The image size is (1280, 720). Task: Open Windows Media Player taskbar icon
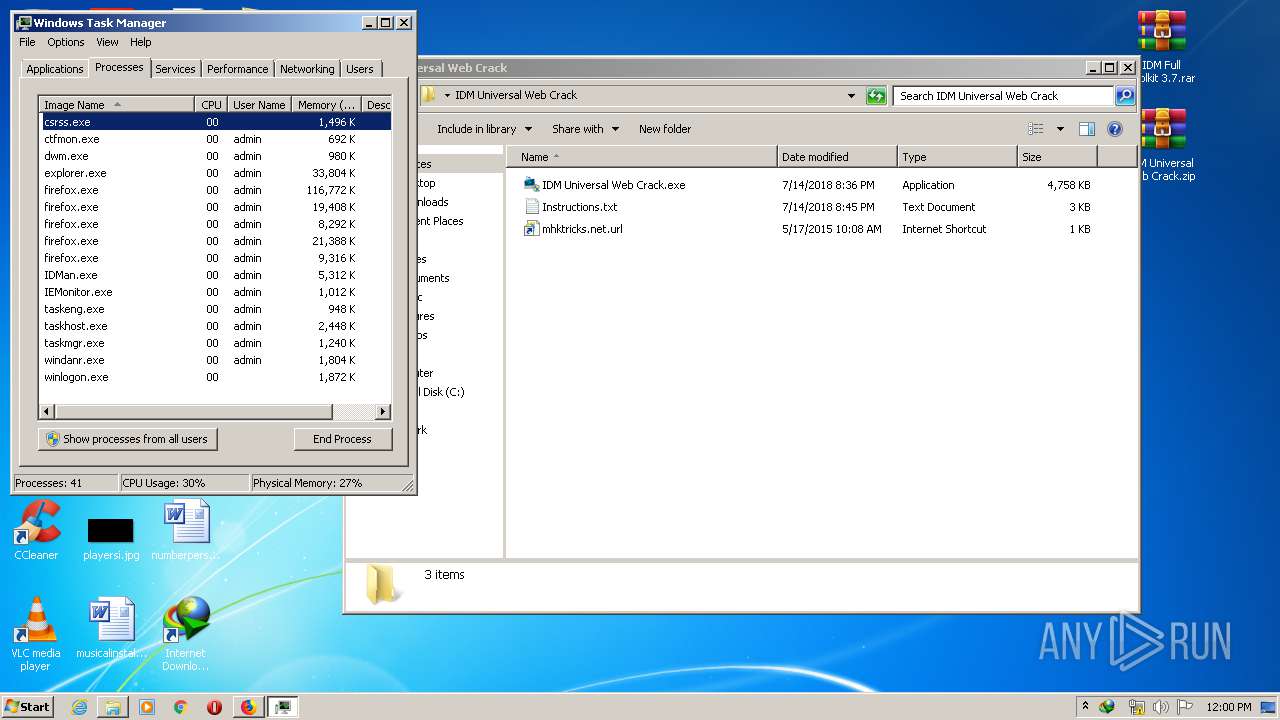click(147, 707)
